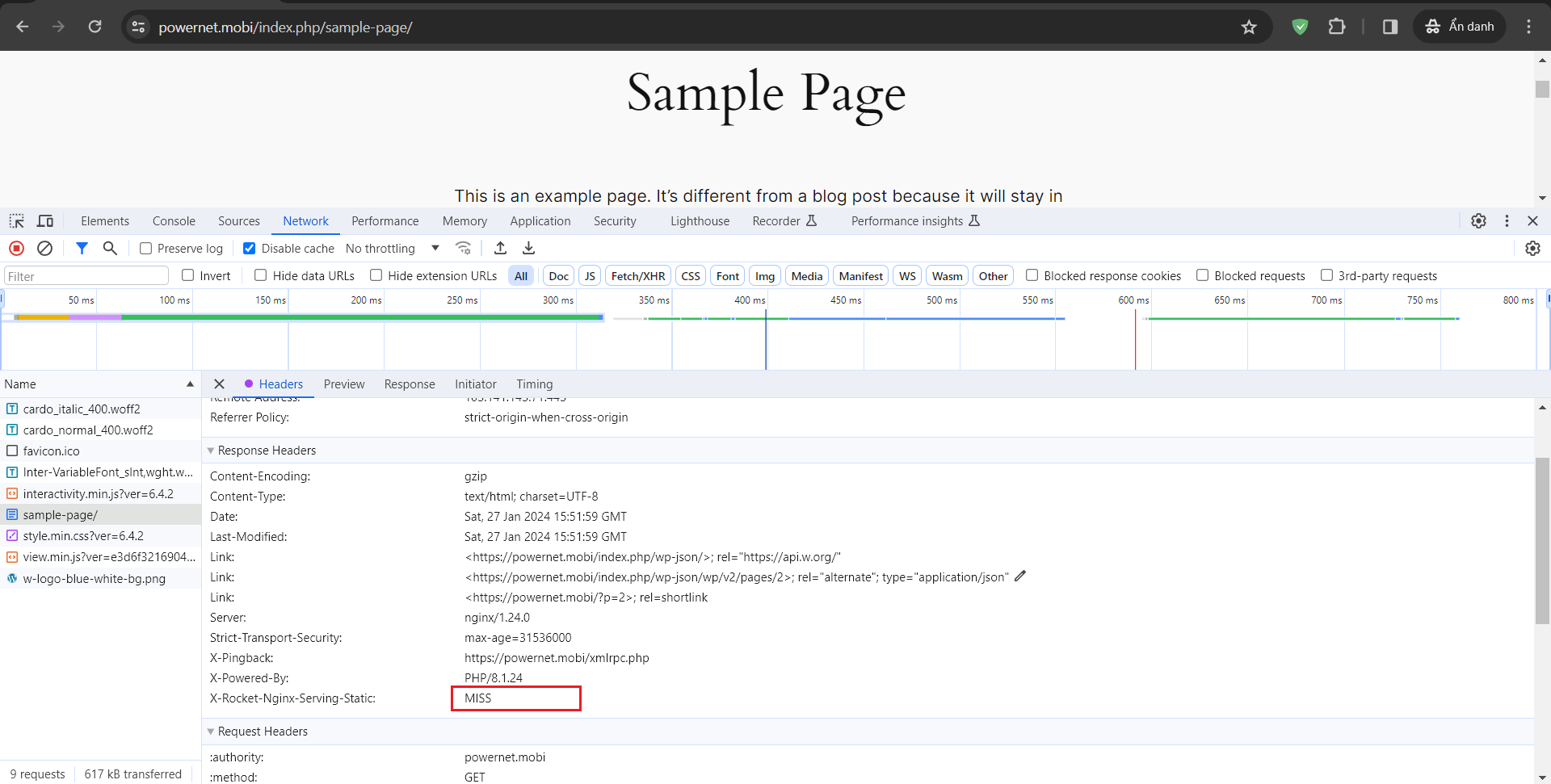Screen dimensions: 1551x784
Task: Open network conditions Wi-Fi icon
Action: pyautogui.click(x=463, y=249)
